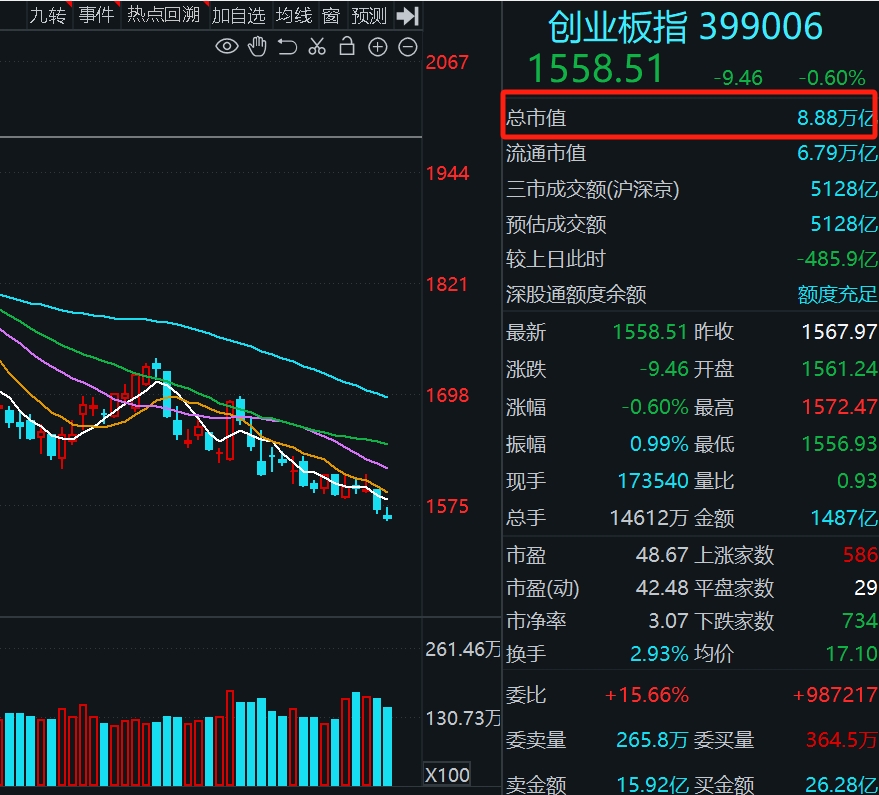Open the 九转 indicator tab
Screen dimensions: 879x795
(47, 15)
